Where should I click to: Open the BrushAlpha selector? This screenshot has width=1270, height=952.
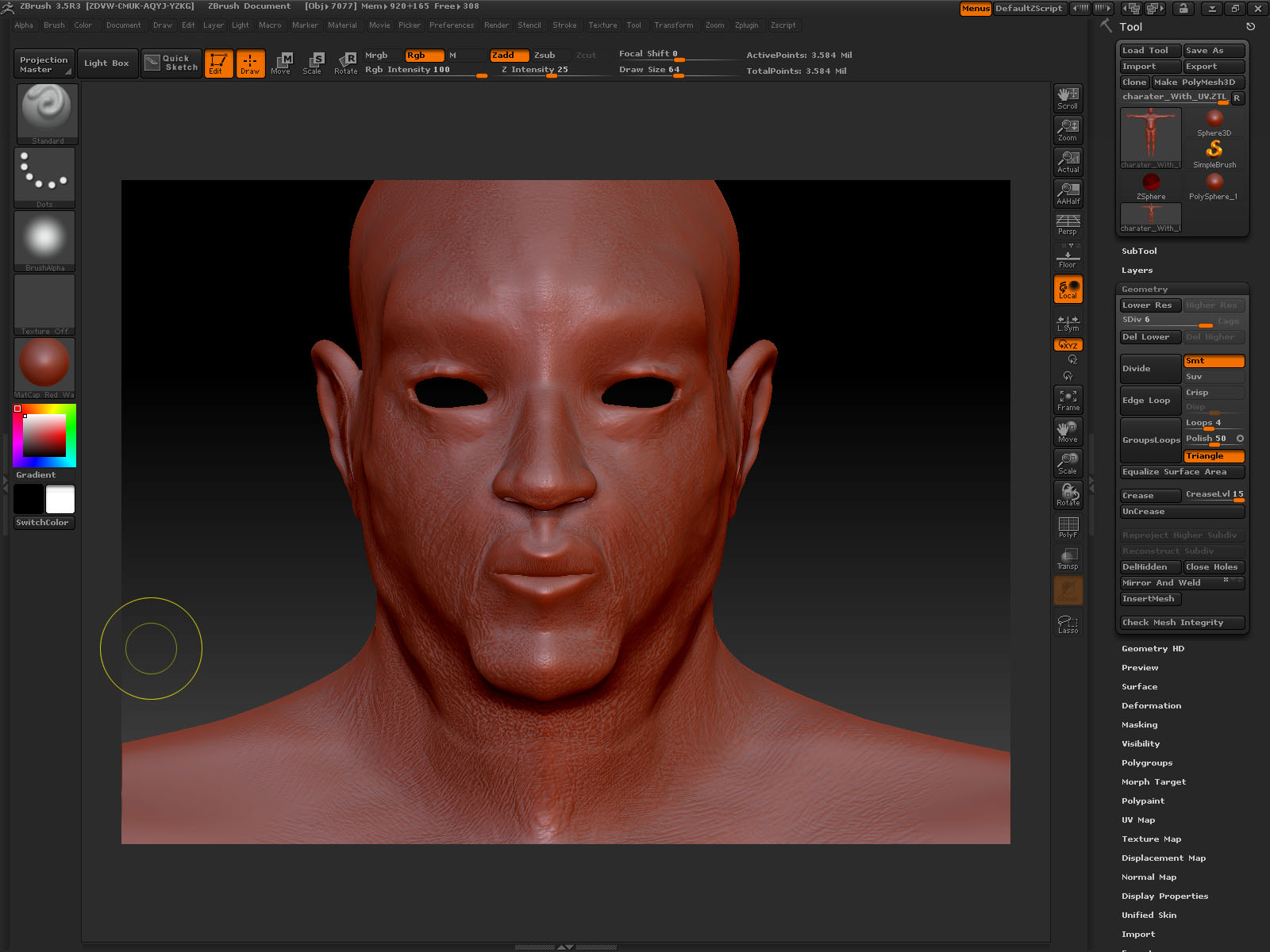44,241
